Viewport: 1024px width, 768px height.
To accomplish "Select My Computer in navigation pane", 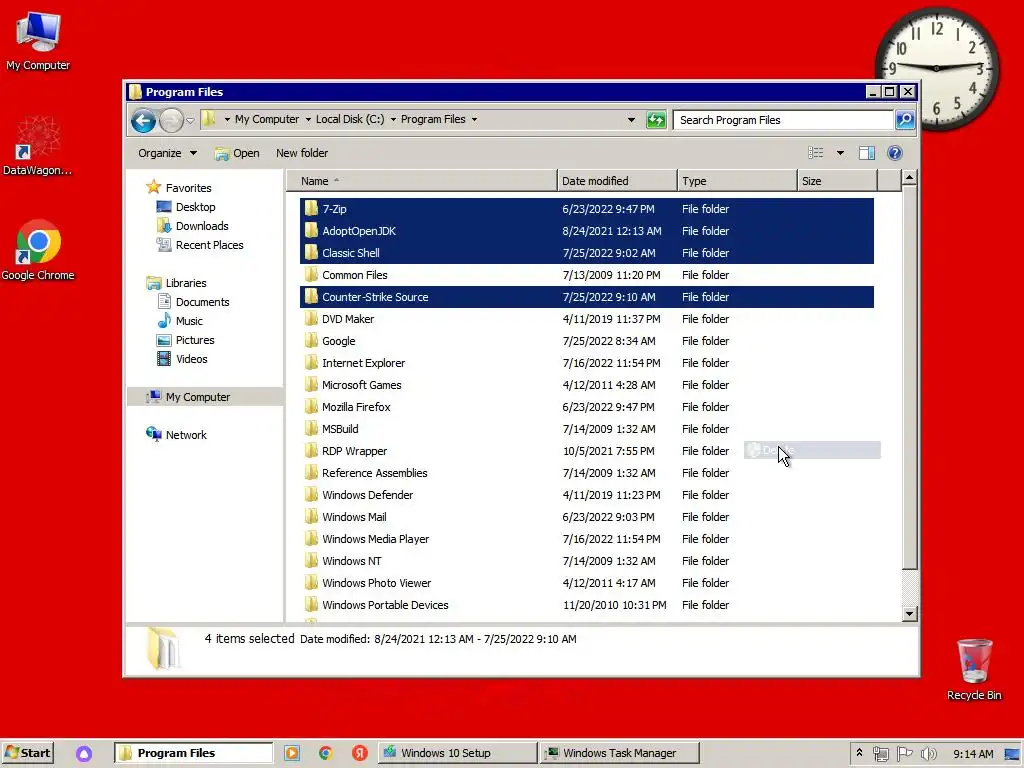I will point(205,396).
